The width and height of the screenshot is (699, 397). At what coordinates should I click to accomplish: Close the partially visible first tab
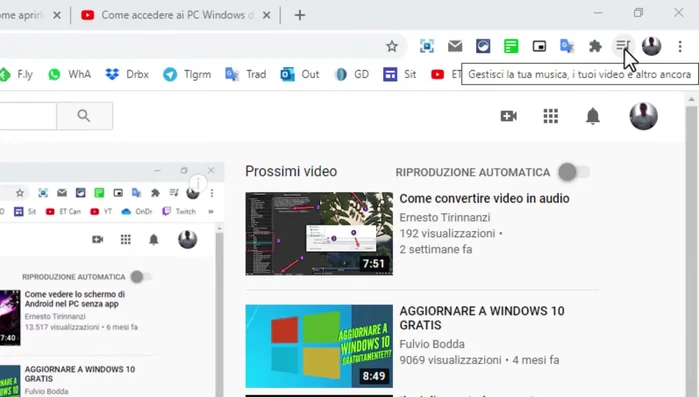pos(57,15)
